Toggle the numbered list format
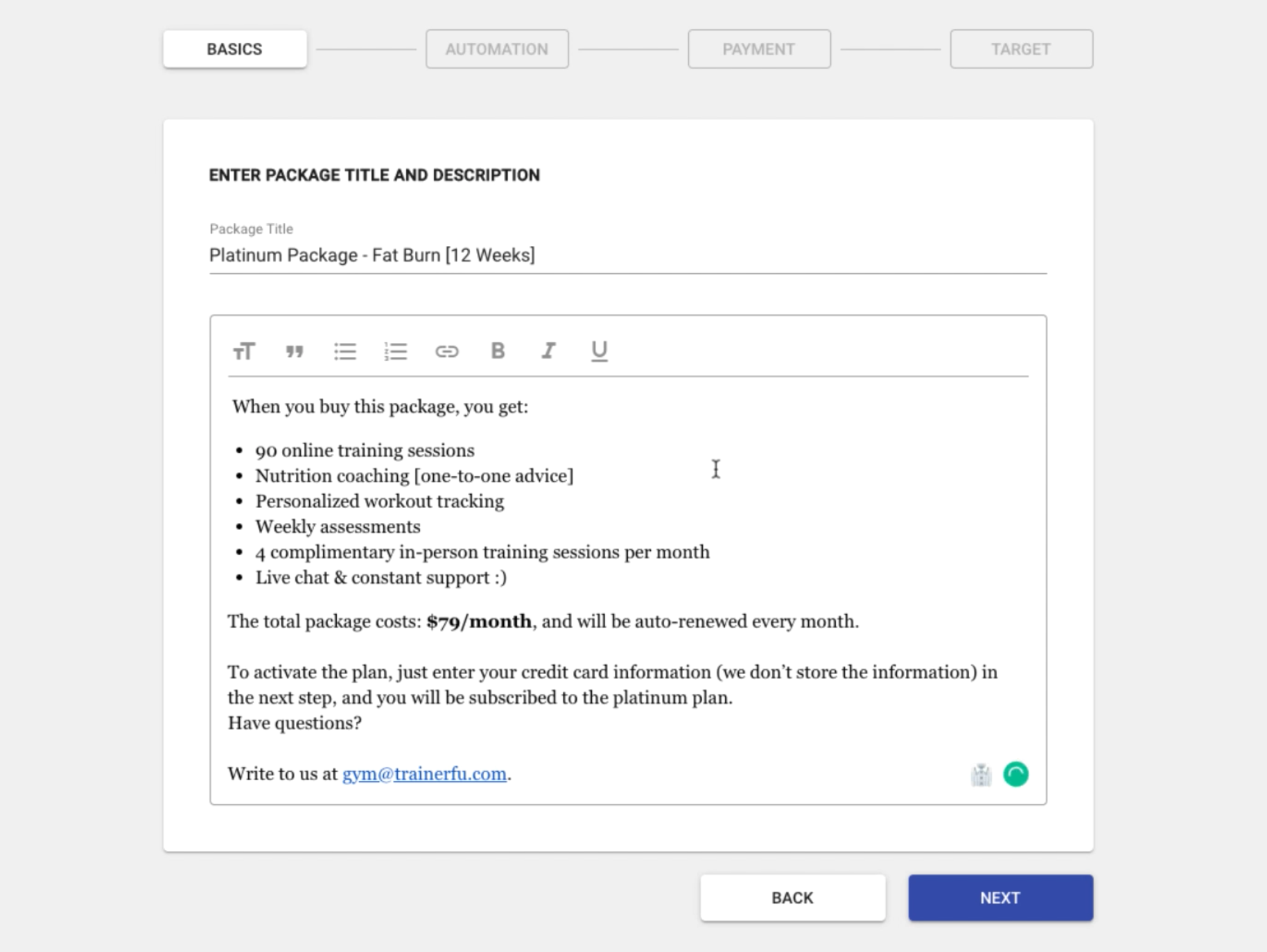Image resolution: width=1267 pixels, height=952 pixels. [x=396, y=351]
